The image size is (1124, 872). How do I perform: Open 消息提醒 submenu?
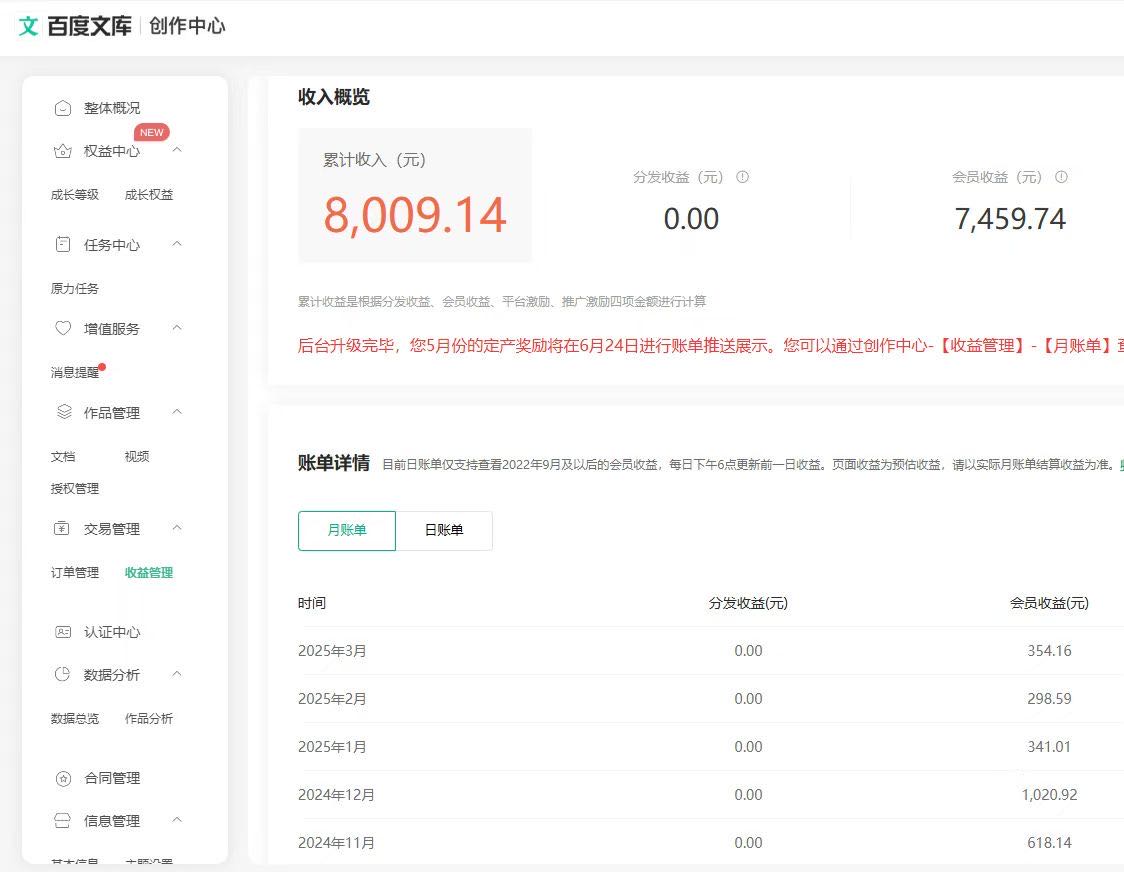[75, 372]
